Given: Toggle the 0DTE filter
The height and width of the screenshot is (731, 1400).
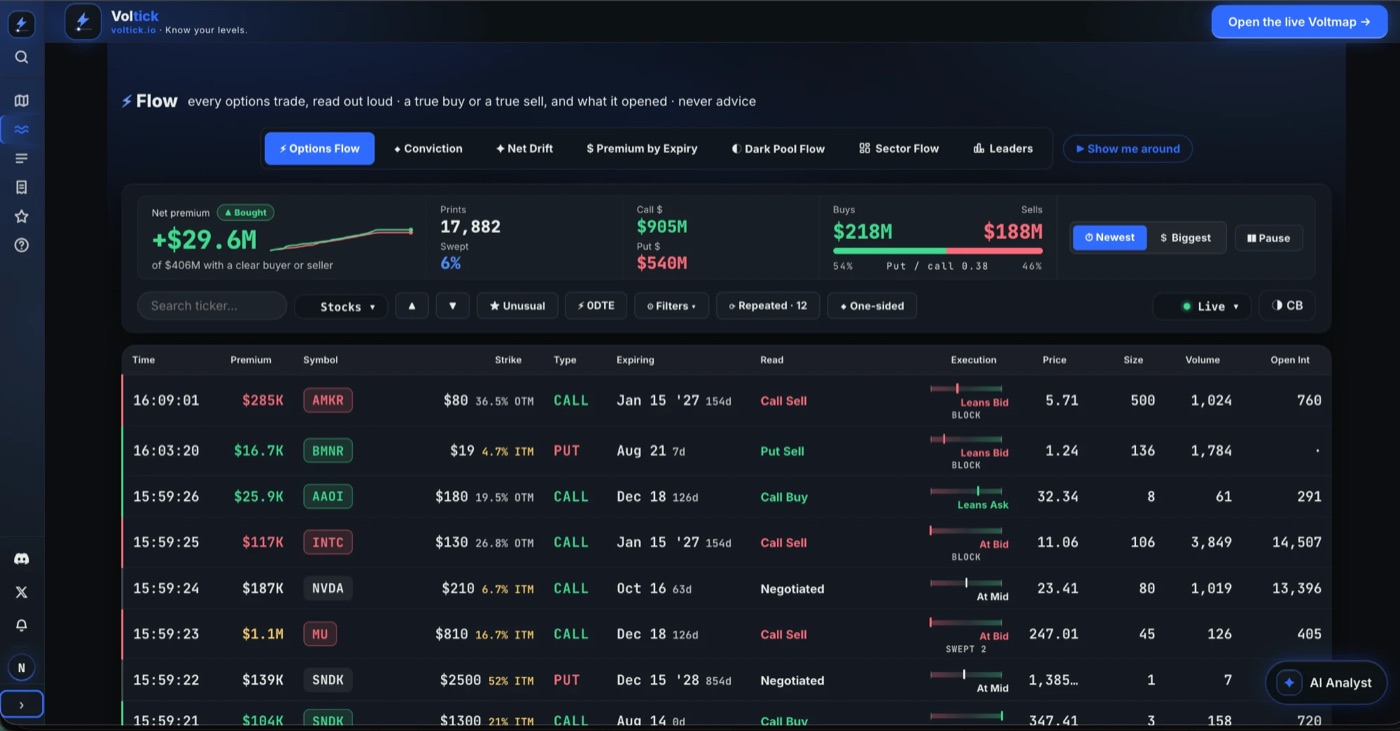Looking at the screenshot, I should pyautogui.click(x=596, y=306).
